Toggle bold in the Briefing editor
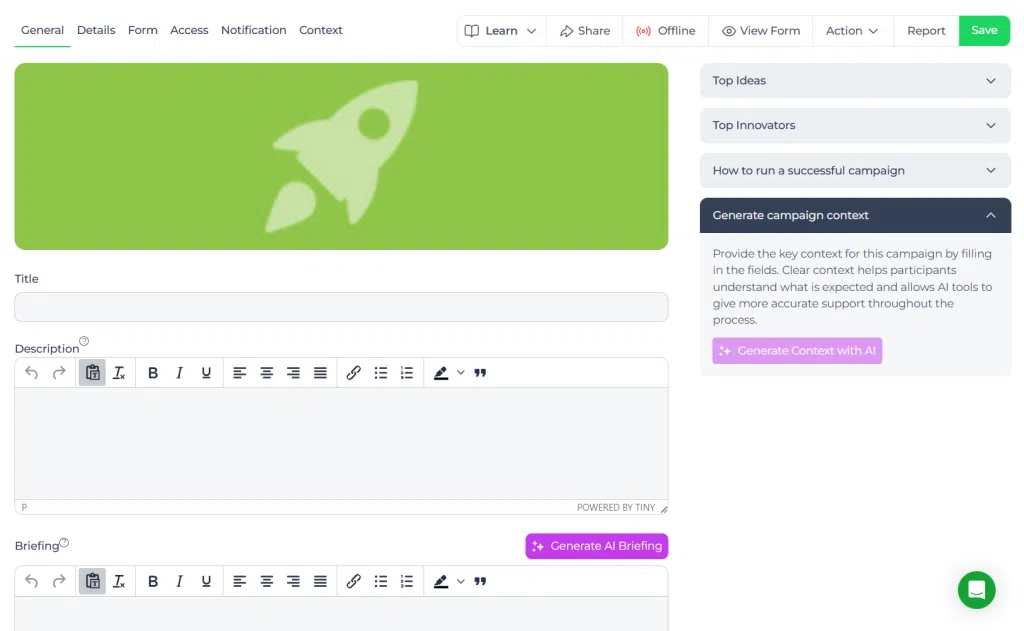 pos(153,581)
